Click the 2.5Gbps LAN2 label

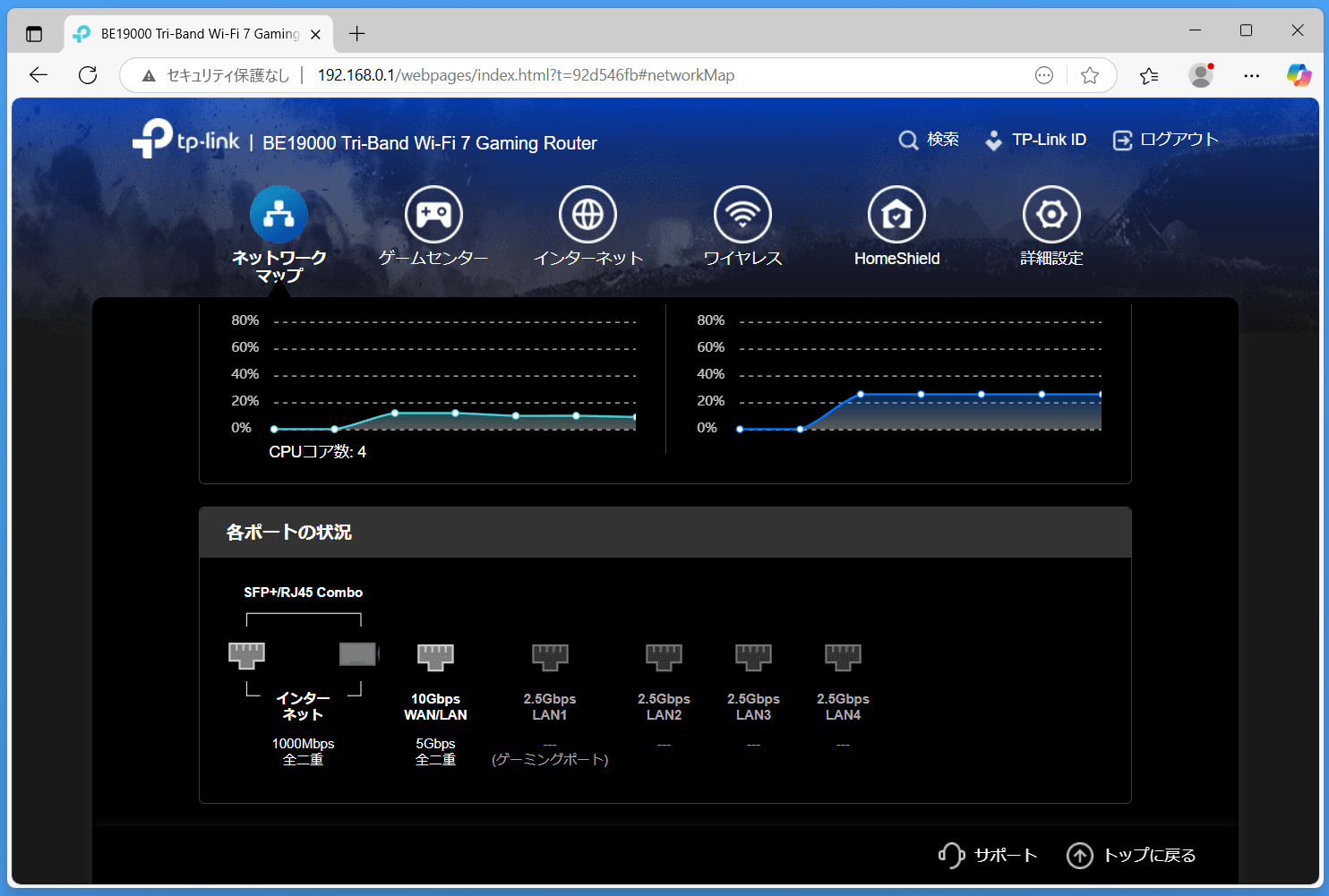click(x=664, y=707)
